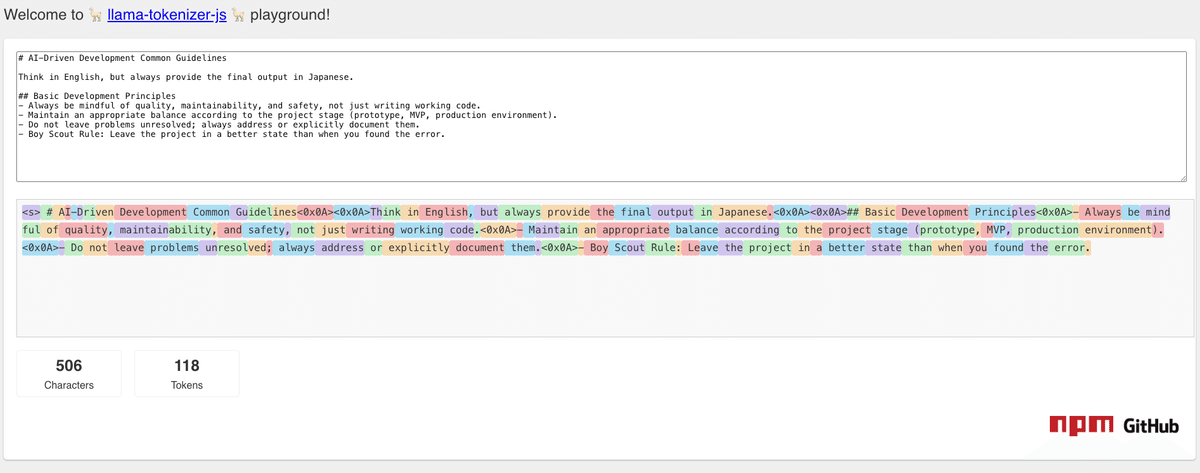Click '## Basic Development Principles' line in textarea
The width and height of the screenshot is (1200, 473).
click(97, 96)
